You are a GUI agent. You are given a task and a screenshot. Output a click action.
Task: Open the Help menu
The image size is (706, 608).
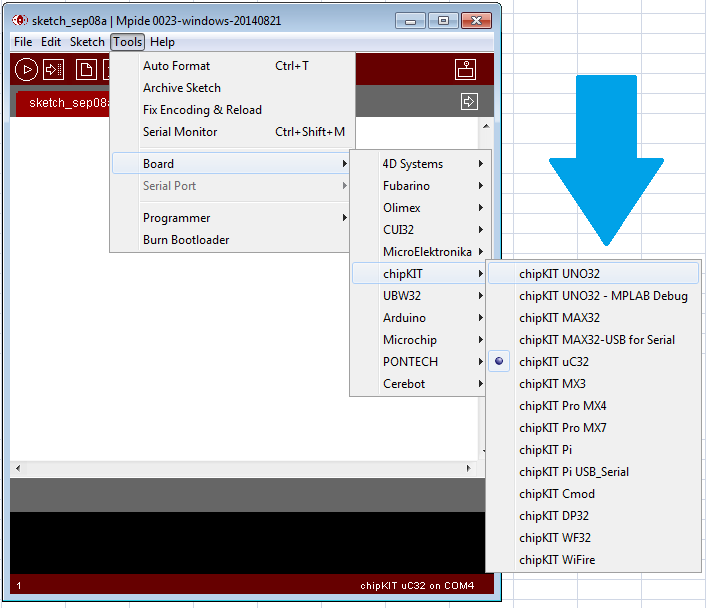[162, 42]
